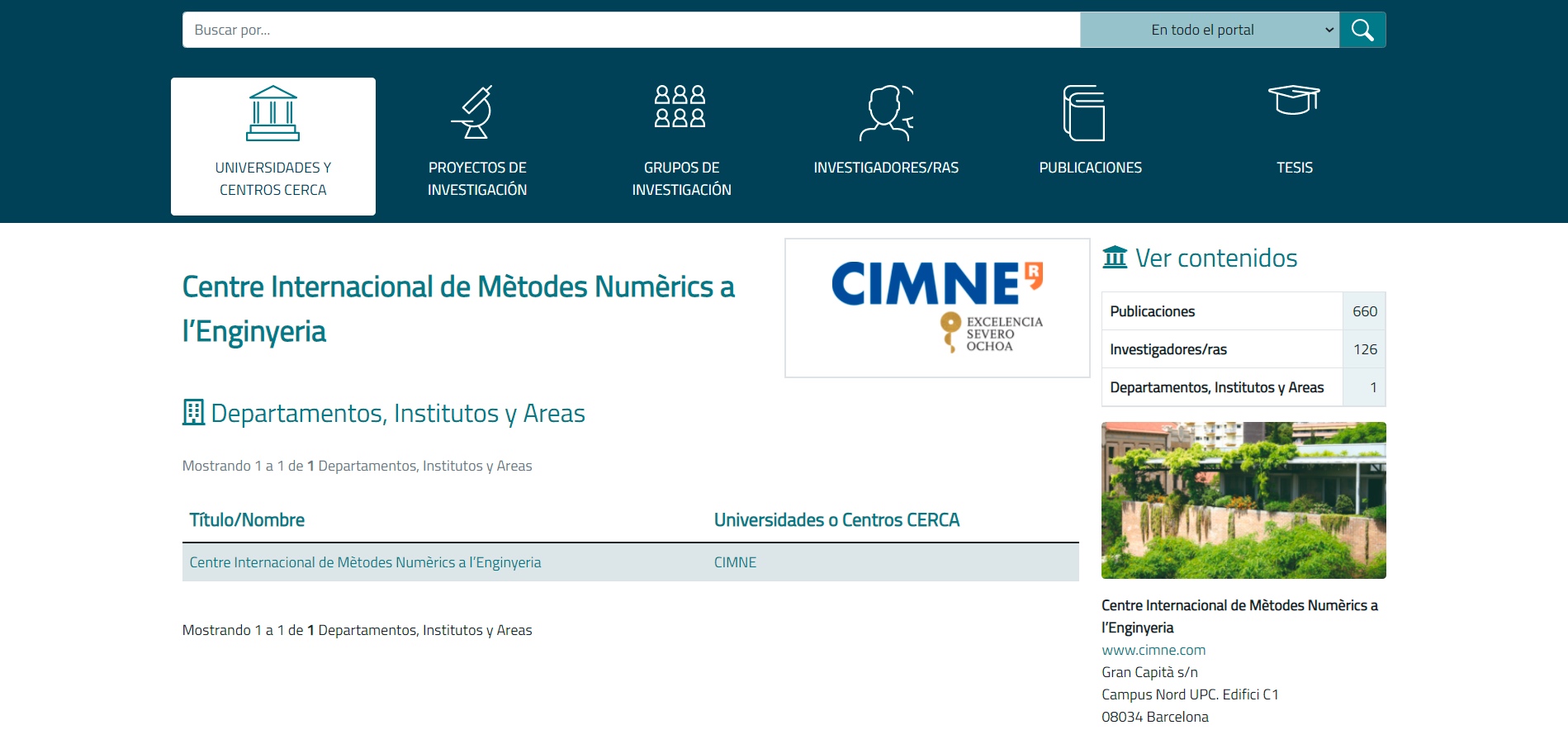Image resolution: width=1568 pixels, height=744 pixels.
Task: Click the CIMNE Severo Ochoa logo
Action: (937, 308)
